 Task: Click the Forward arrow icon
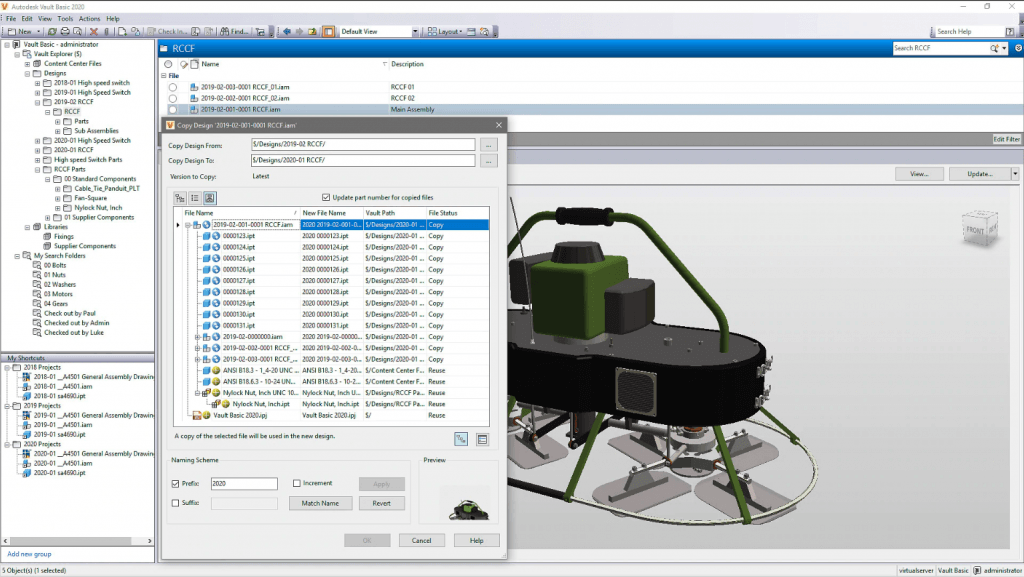pos(299,31)
